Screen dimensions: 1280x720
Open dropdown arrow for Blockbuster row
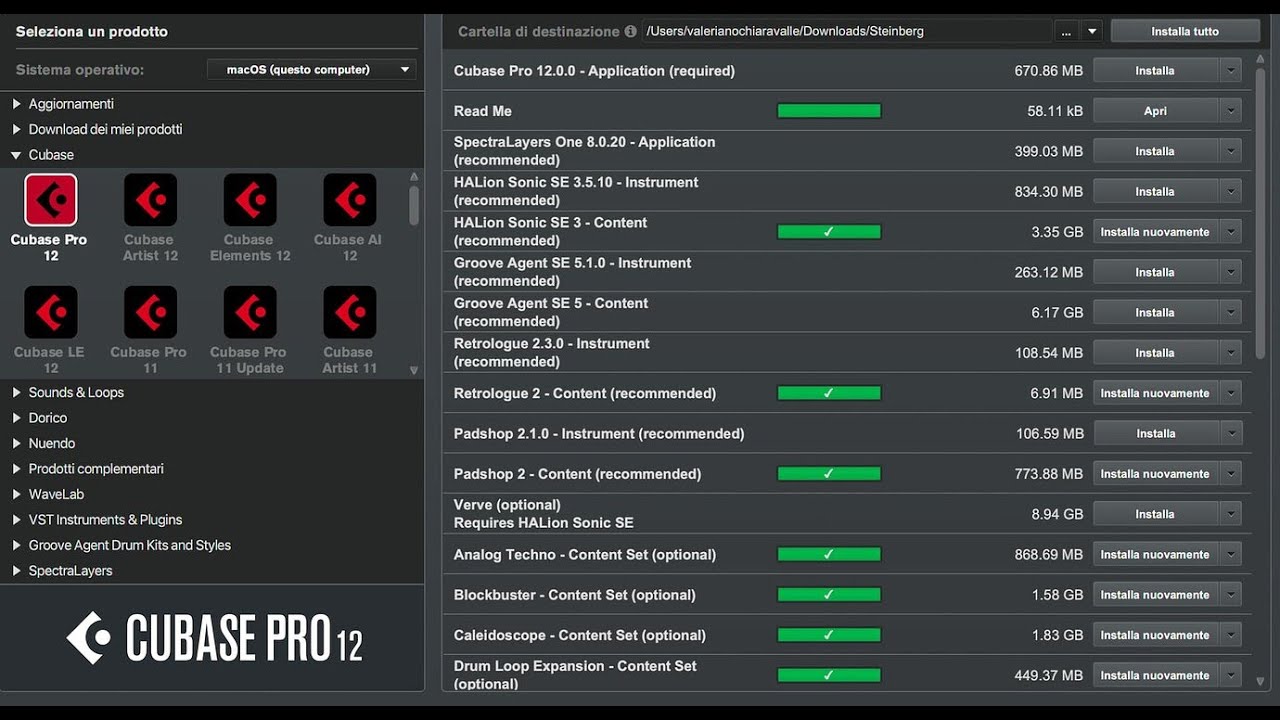click(1231, 595)
